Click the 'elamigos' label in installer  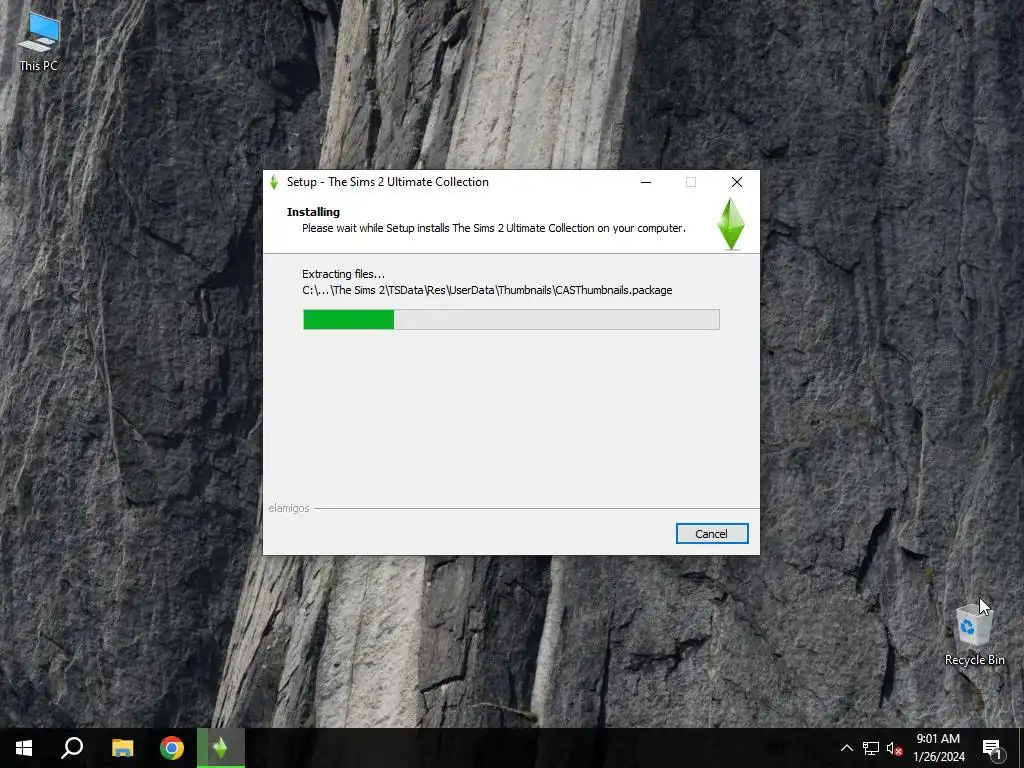pyautogui.click(x=289, y=508)
